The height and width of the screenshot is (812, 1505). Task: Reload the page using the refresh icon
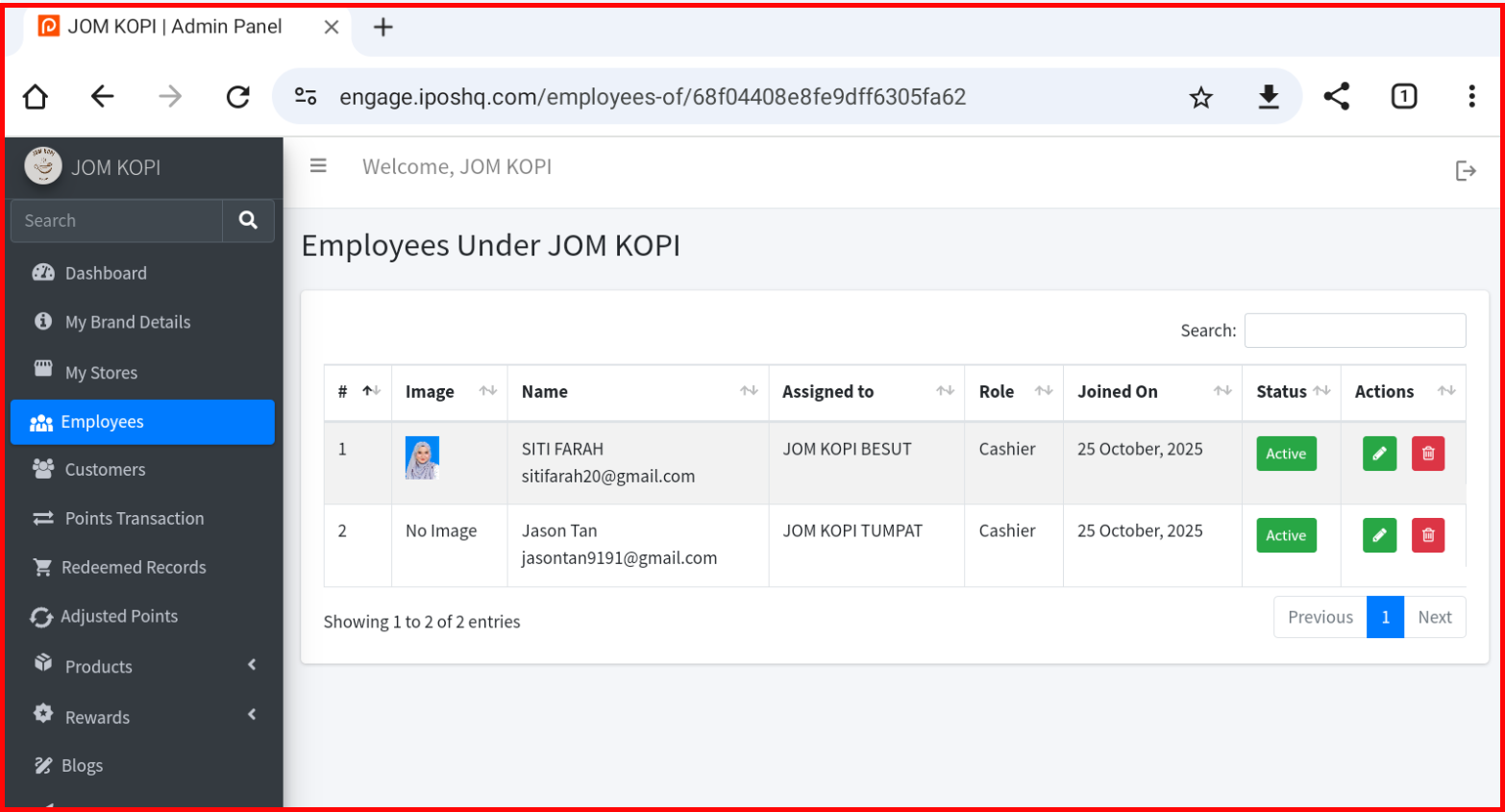(237, 96)
